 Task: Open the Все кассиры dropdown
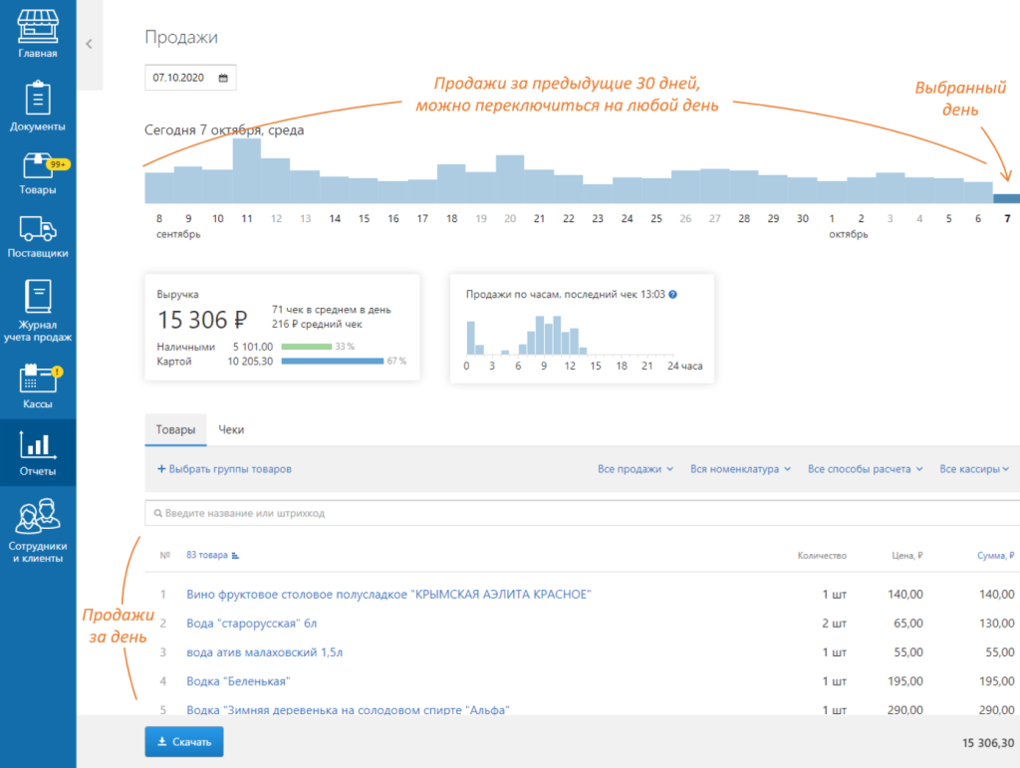pyautogui.click(x=974, y=469)
